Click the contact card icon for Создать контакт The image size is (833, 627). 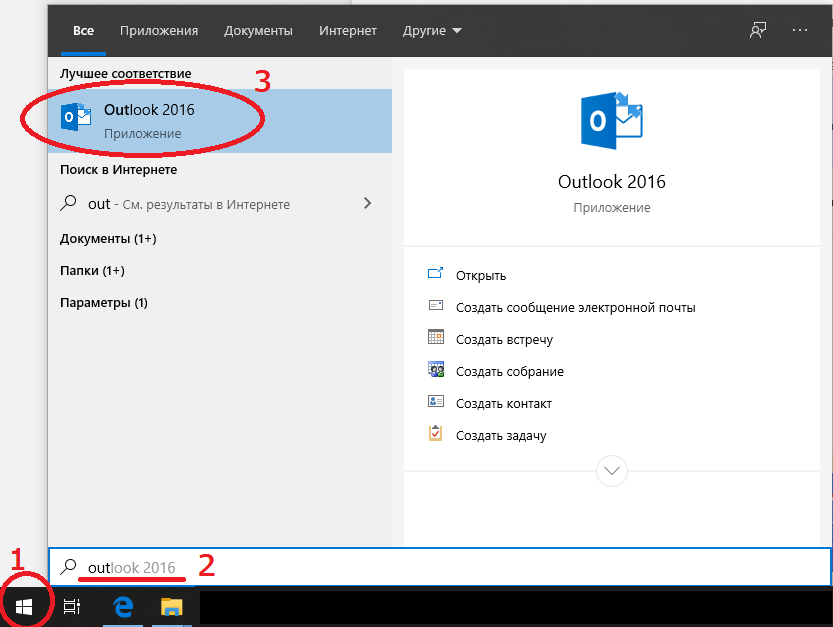[x=435, y=403]
